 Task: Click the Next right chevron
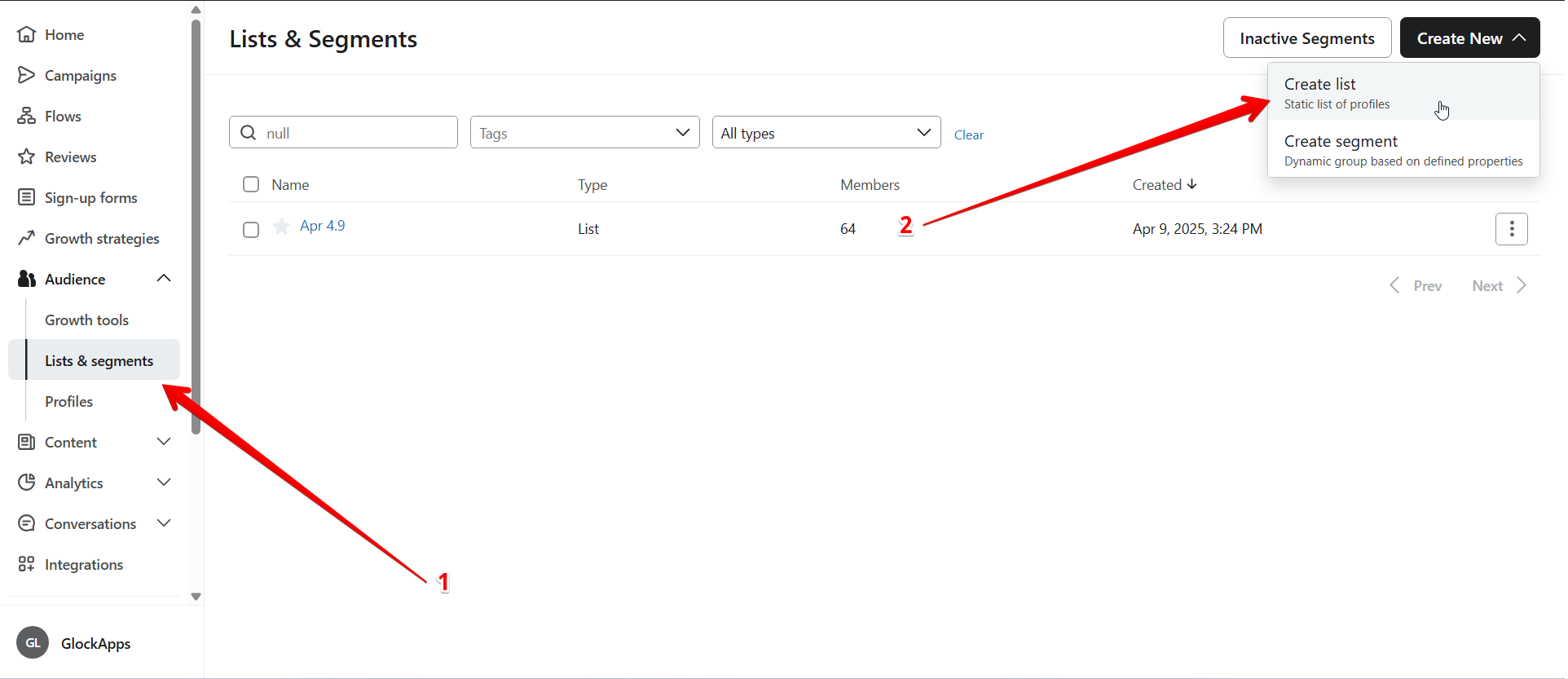(x=1521, y=285)
